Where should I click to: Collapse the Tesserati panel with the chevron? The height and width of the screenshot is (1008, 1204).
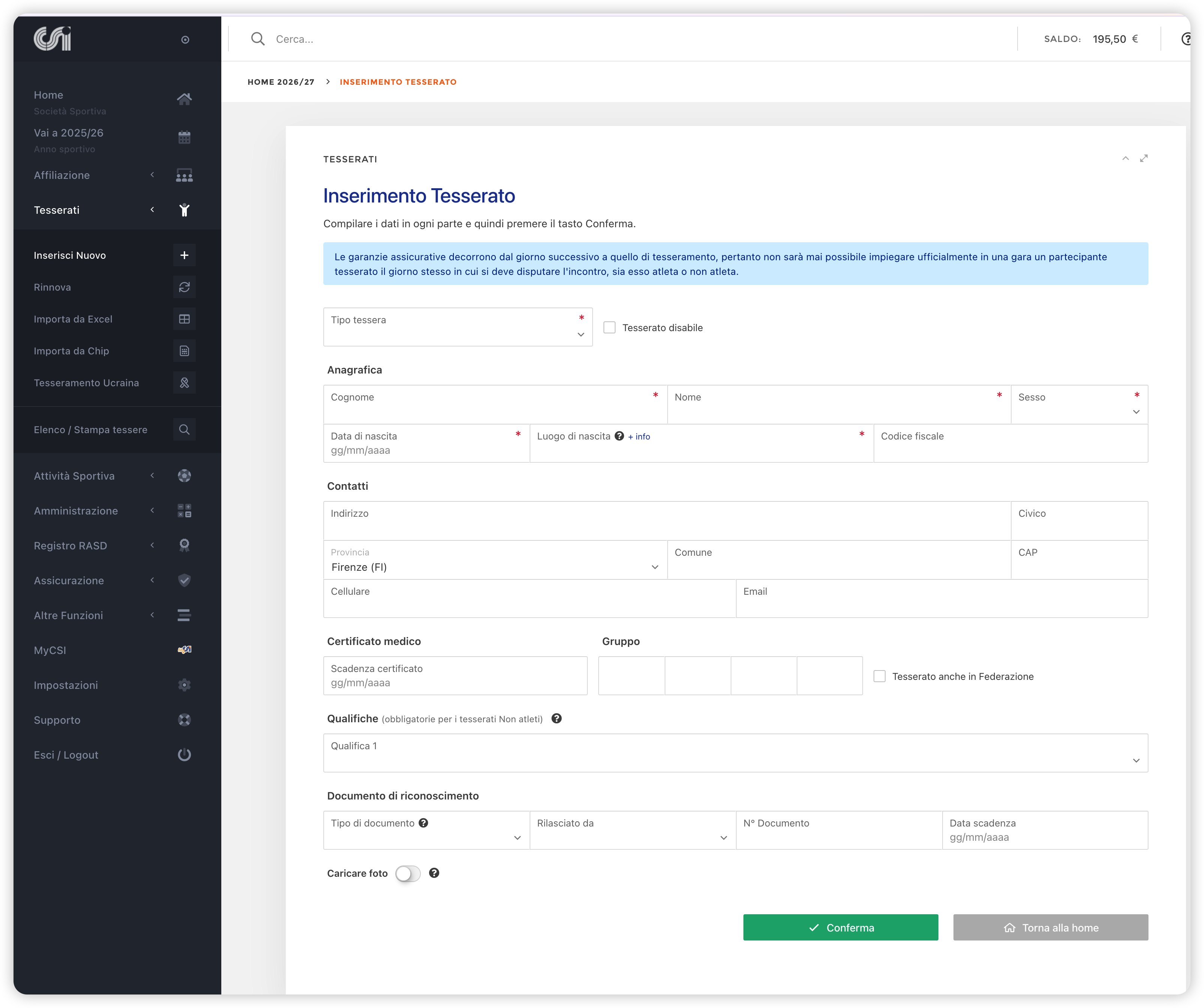pyautogui.click(x=1126, y=159)
